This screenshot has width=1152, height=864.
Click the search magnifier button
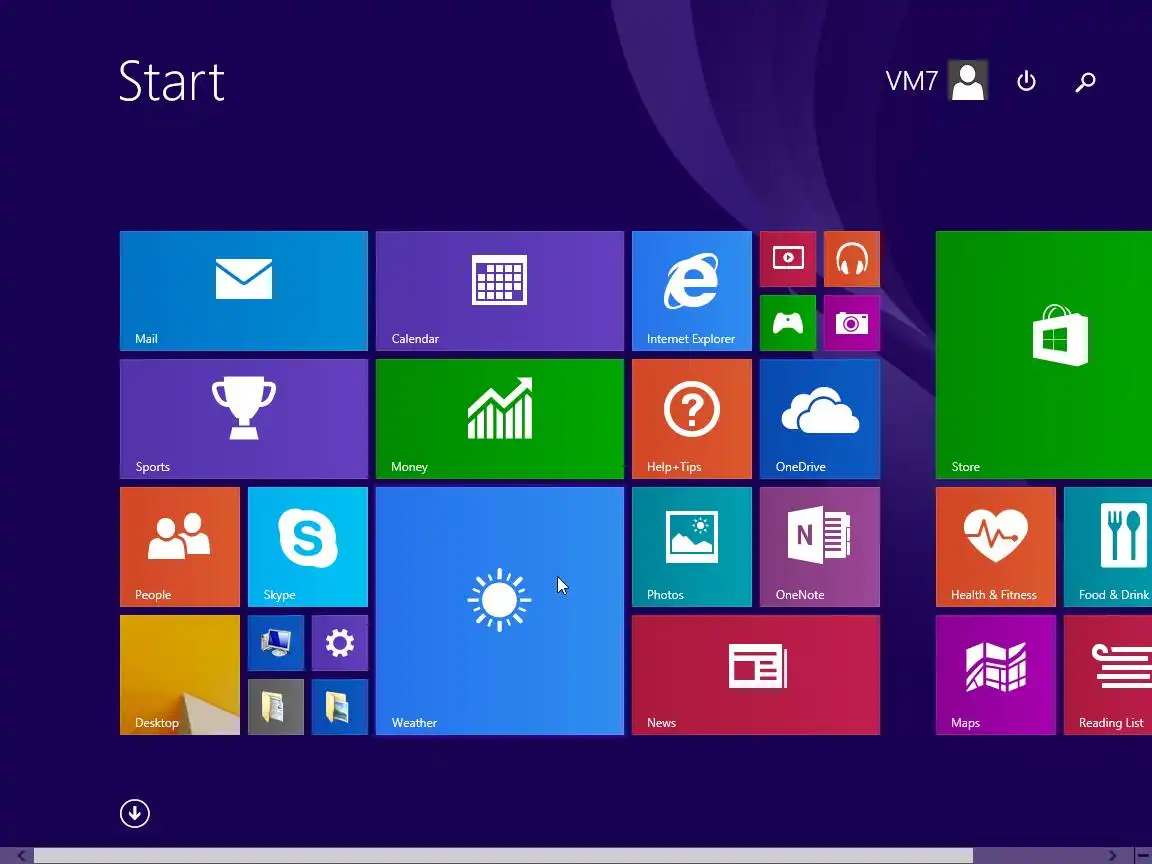[1085, 81]
